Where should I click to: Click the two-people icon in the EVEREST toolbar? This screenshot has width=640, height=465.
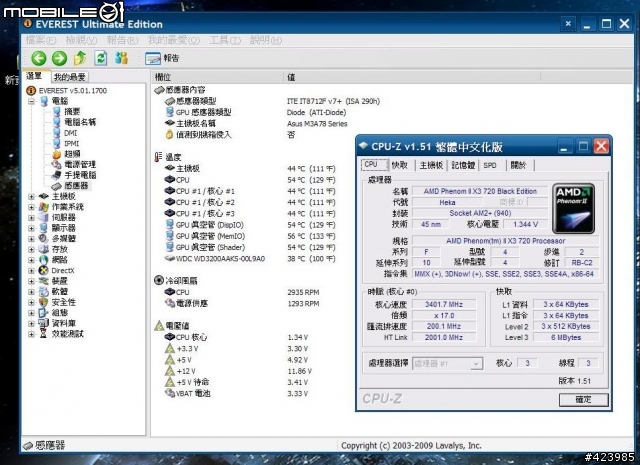(121, 58)
